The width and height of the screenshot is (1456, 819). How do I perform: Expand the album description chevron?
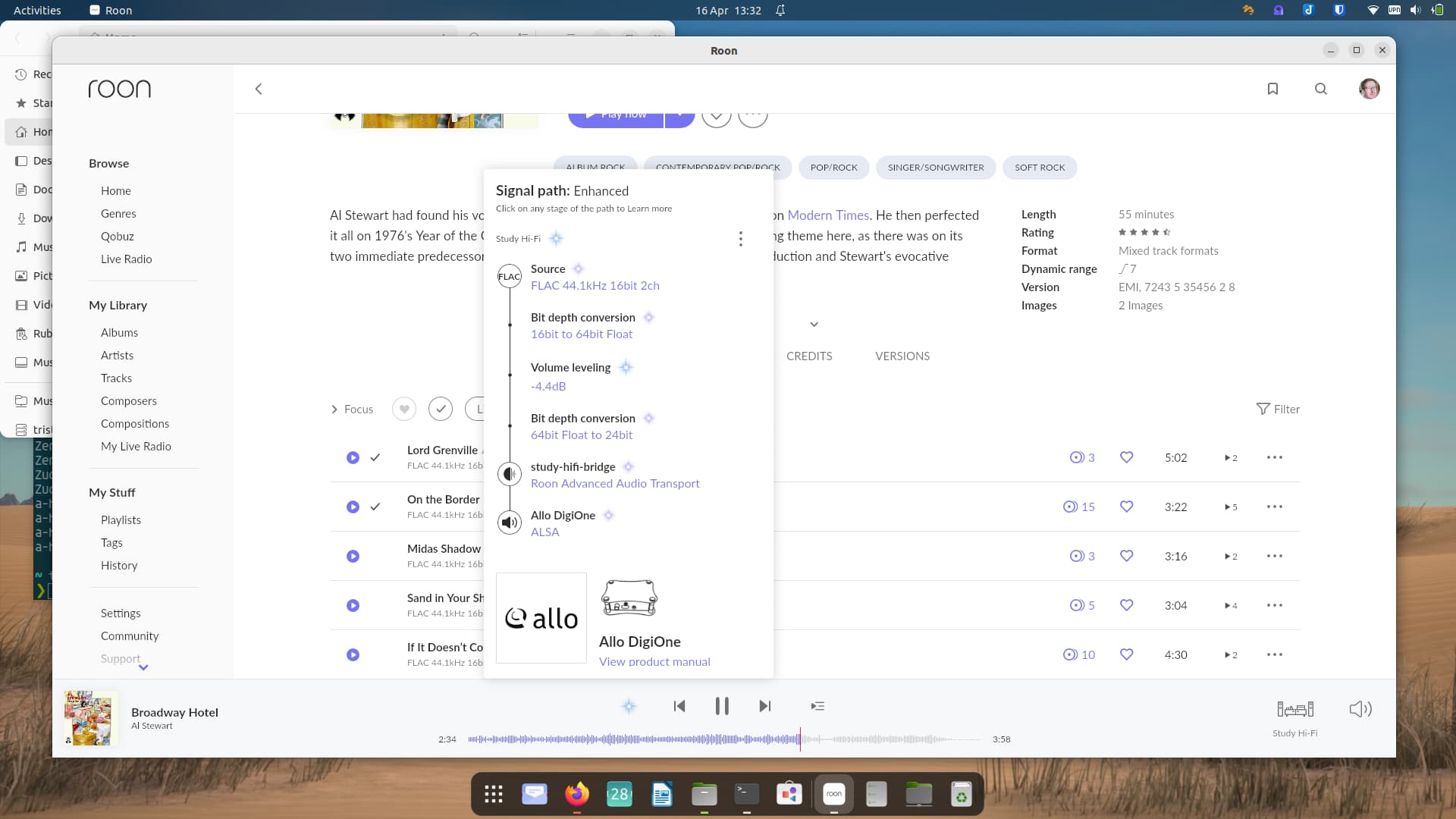[814, 325]
